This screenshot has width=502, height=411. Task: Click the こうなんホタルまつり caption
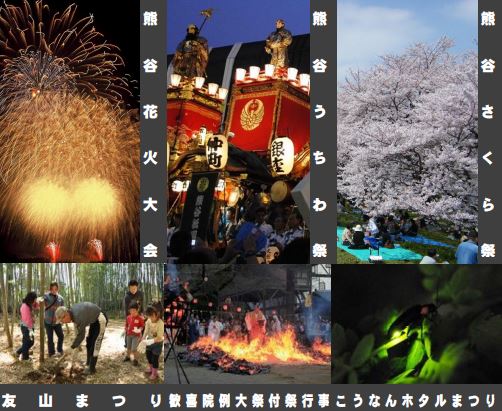pos(416,400)
